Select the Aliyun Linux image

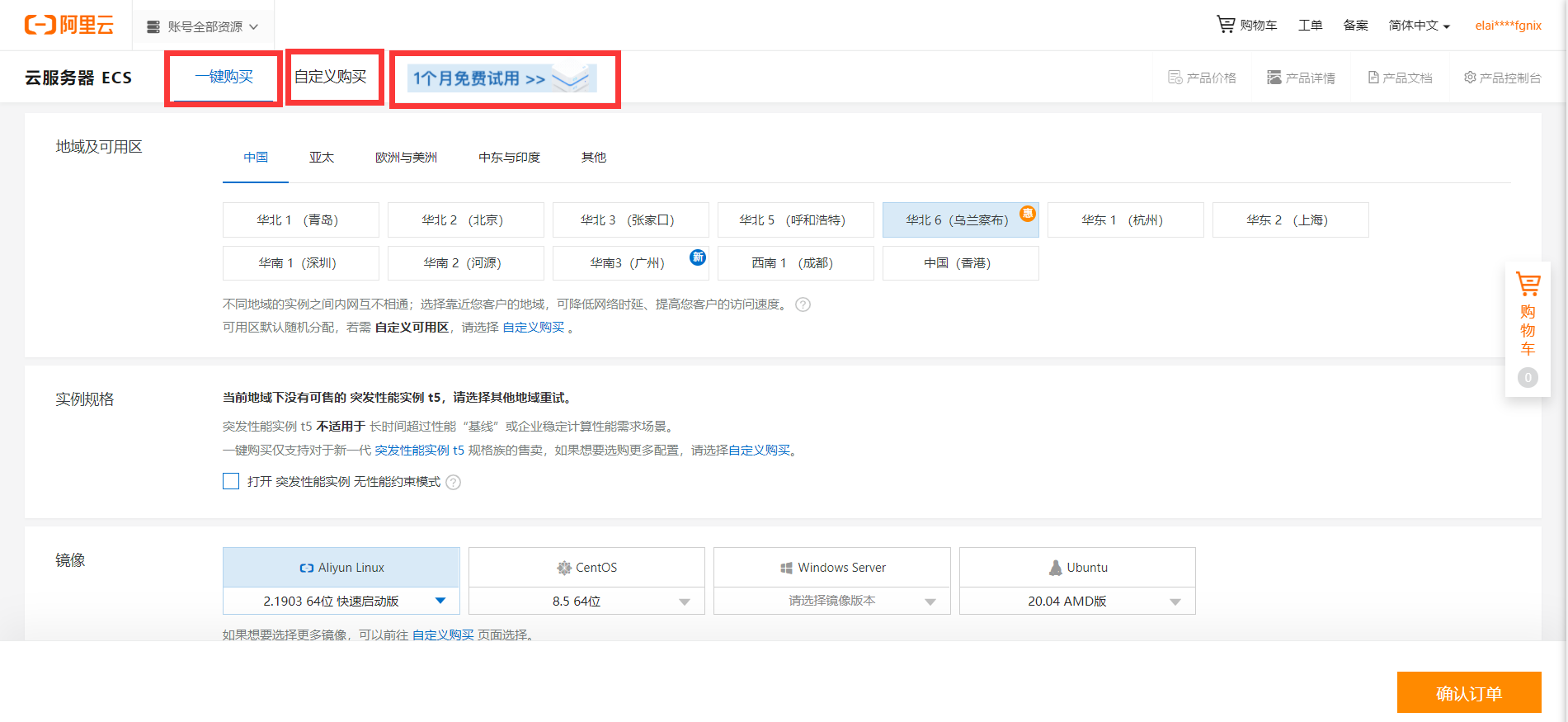tap(341, 568)
